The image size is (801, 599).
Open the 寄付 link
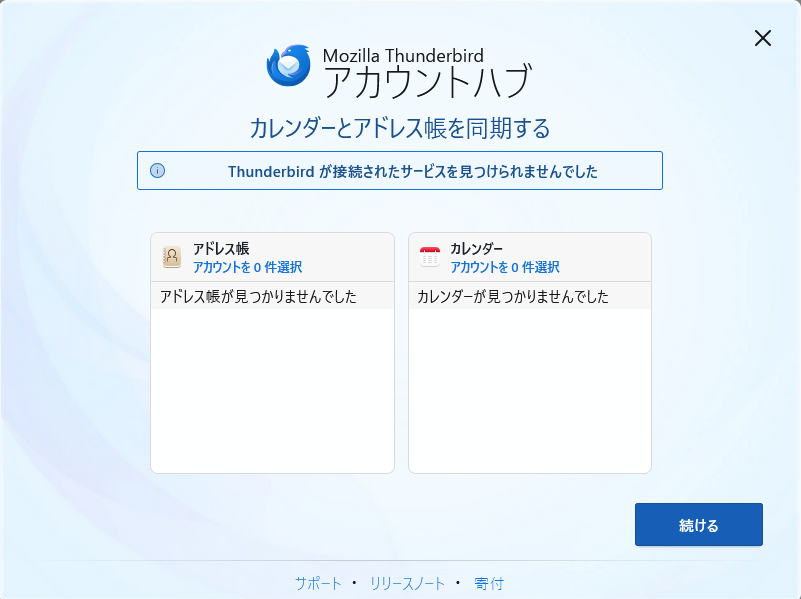tap(489, 583)
